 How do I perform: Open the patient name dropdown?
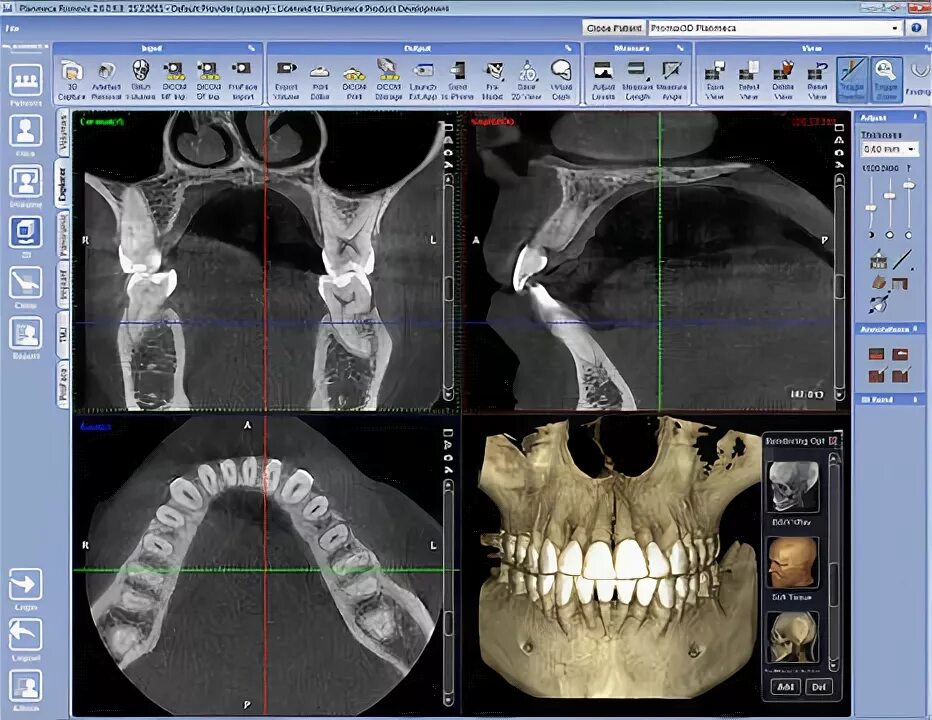895,28
